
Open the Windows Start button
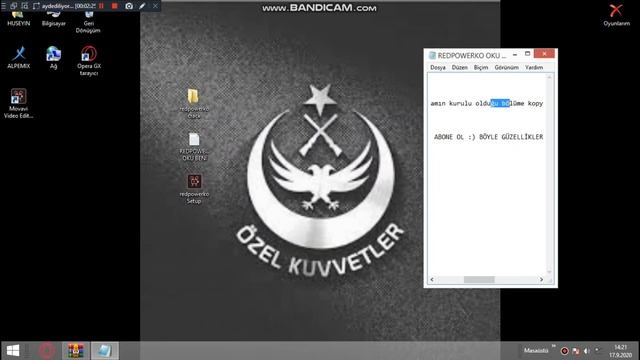tap(13, 351)
